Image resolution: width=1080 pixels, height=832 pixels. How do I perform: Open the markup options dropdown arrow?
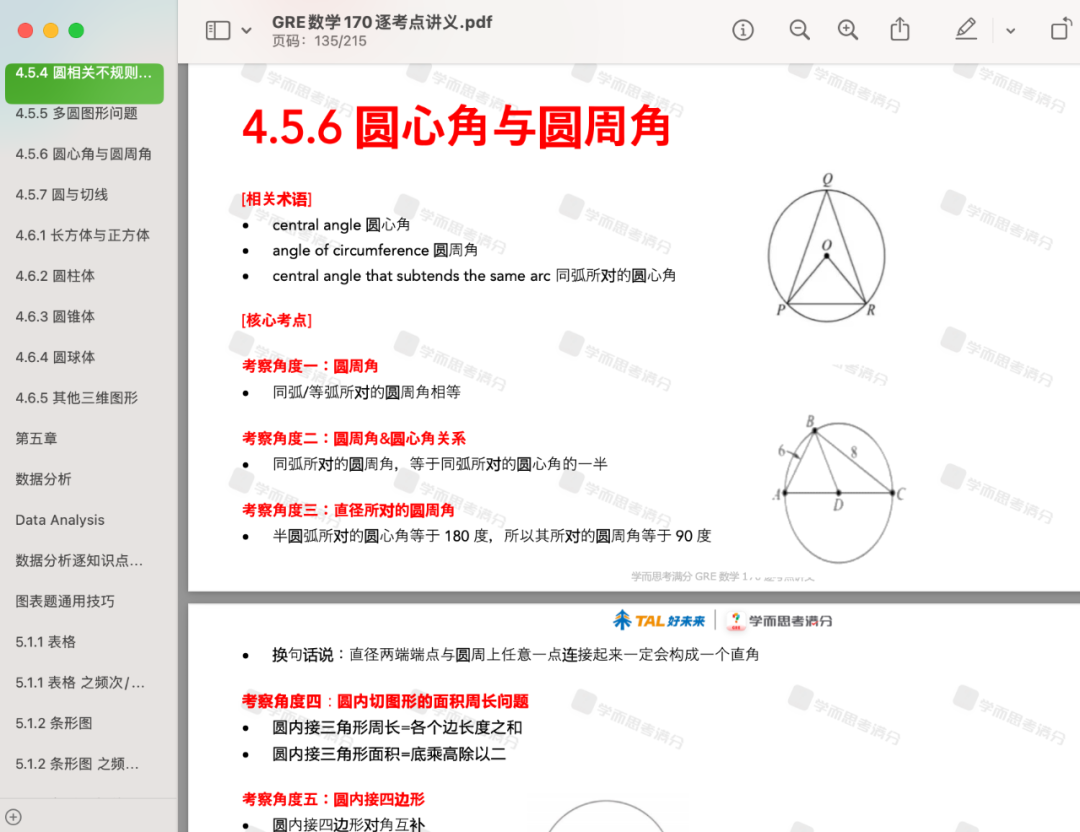(x=1010, y=31)
